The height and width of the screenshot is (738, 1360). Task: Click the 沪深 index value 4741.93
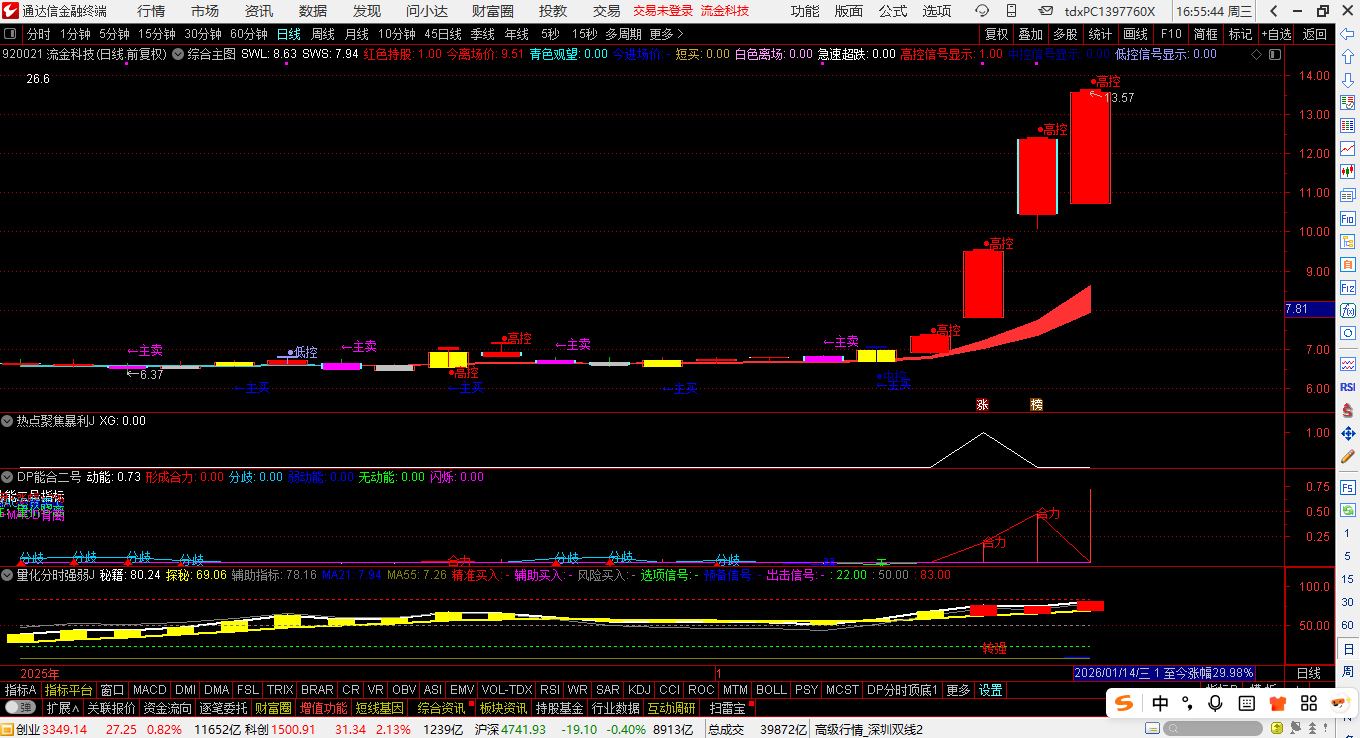[524, 729]
